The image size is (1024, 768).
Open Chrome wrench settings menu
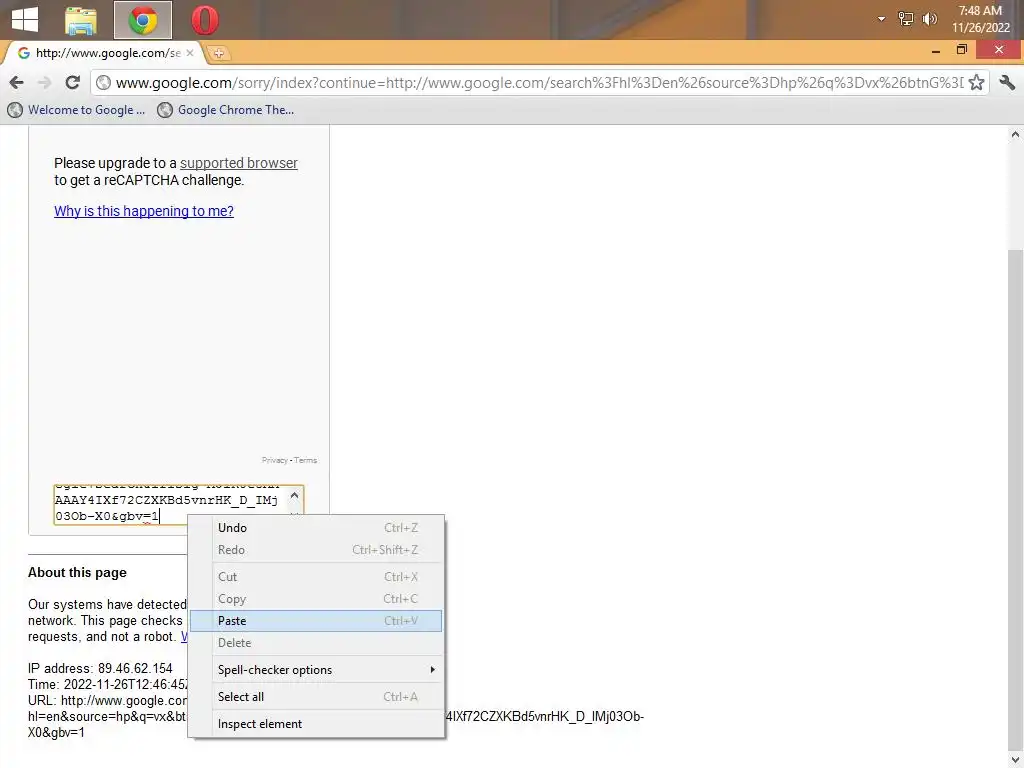pyautogui.click(x=1007, y=82)
